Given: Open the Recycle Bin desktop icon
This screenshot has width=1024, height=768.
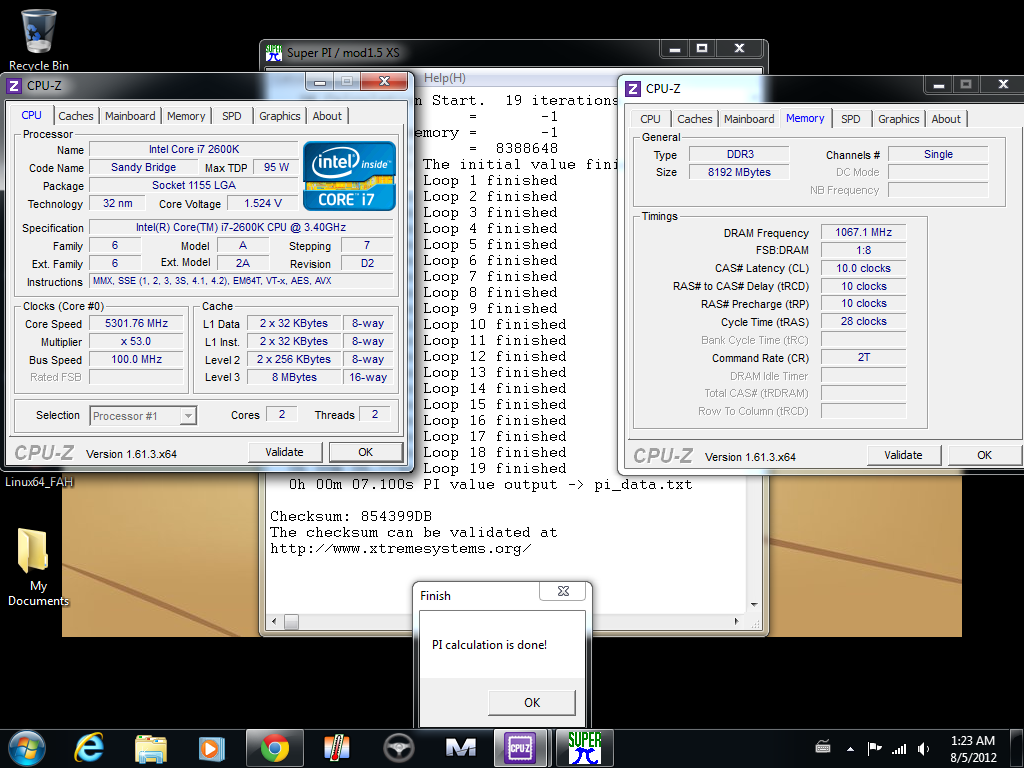Looking at the screenshot, I should 39,38.
